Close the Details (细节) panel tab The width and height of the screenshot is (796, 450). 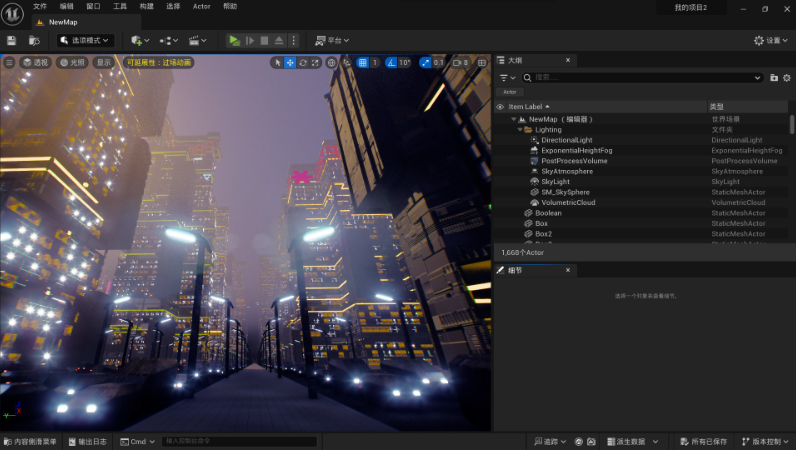[x=568, y=270]
